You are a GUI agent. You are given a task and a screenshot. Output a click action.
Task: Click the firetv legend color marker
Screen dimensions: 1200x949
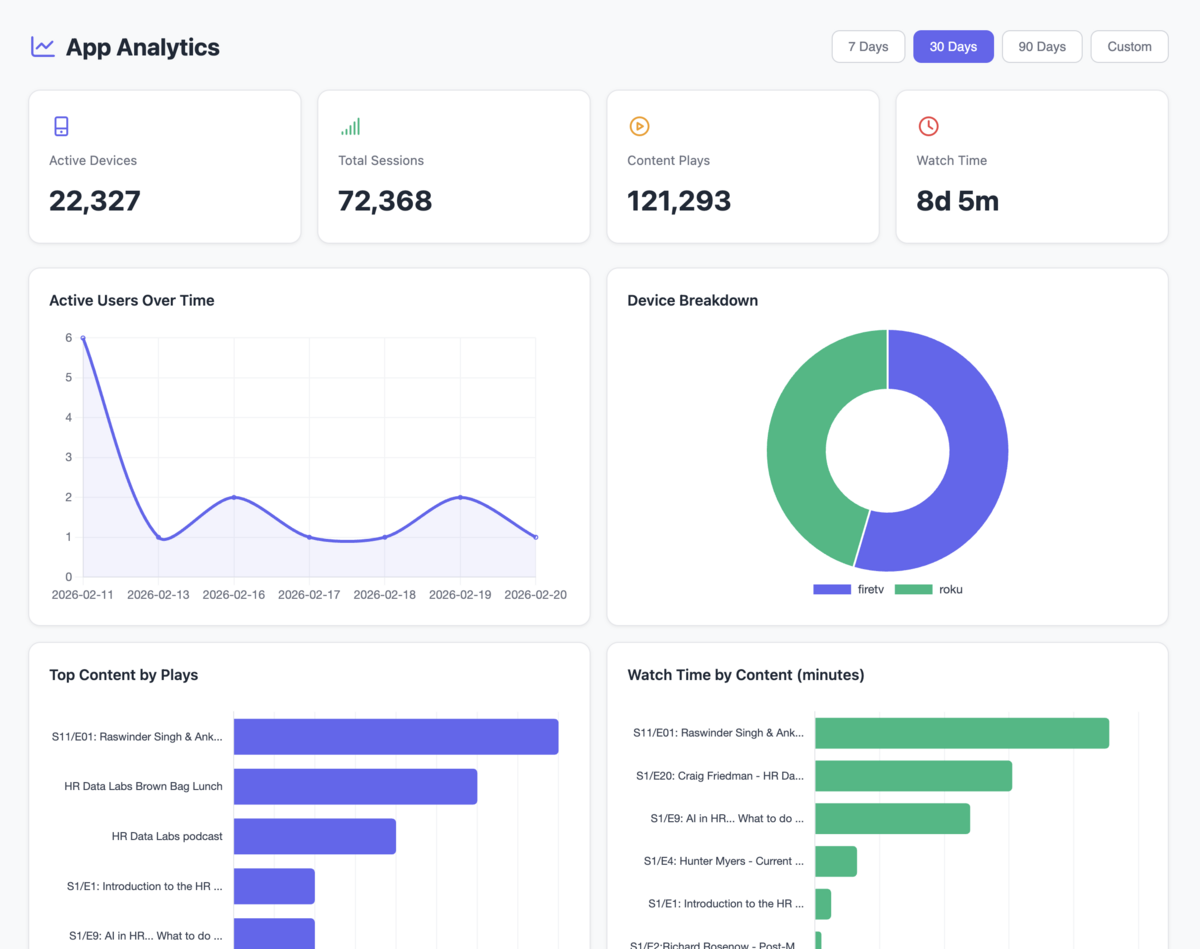831,589
